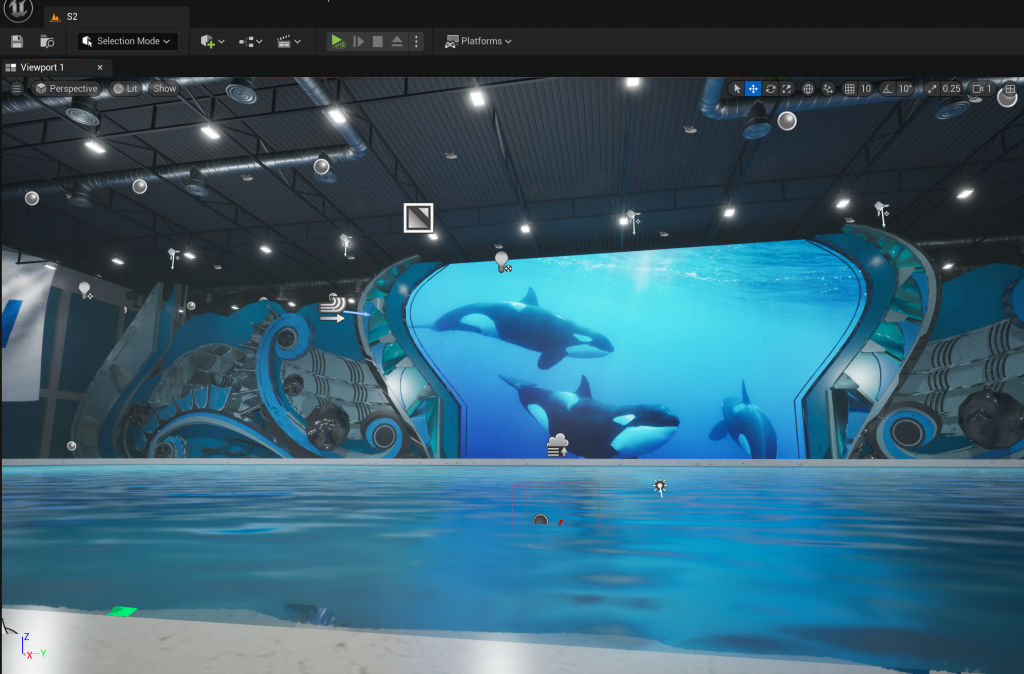Open the Selection Mode dropdown
The image size is (1024, 674).
click(127, 41)
